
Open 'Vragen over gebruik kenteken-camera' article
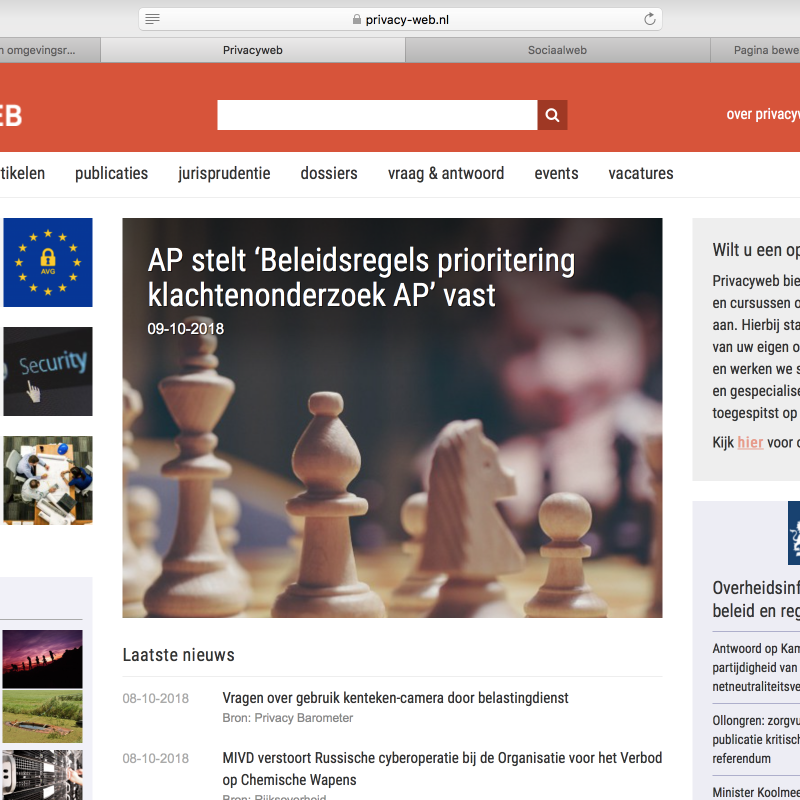point(395,698)
